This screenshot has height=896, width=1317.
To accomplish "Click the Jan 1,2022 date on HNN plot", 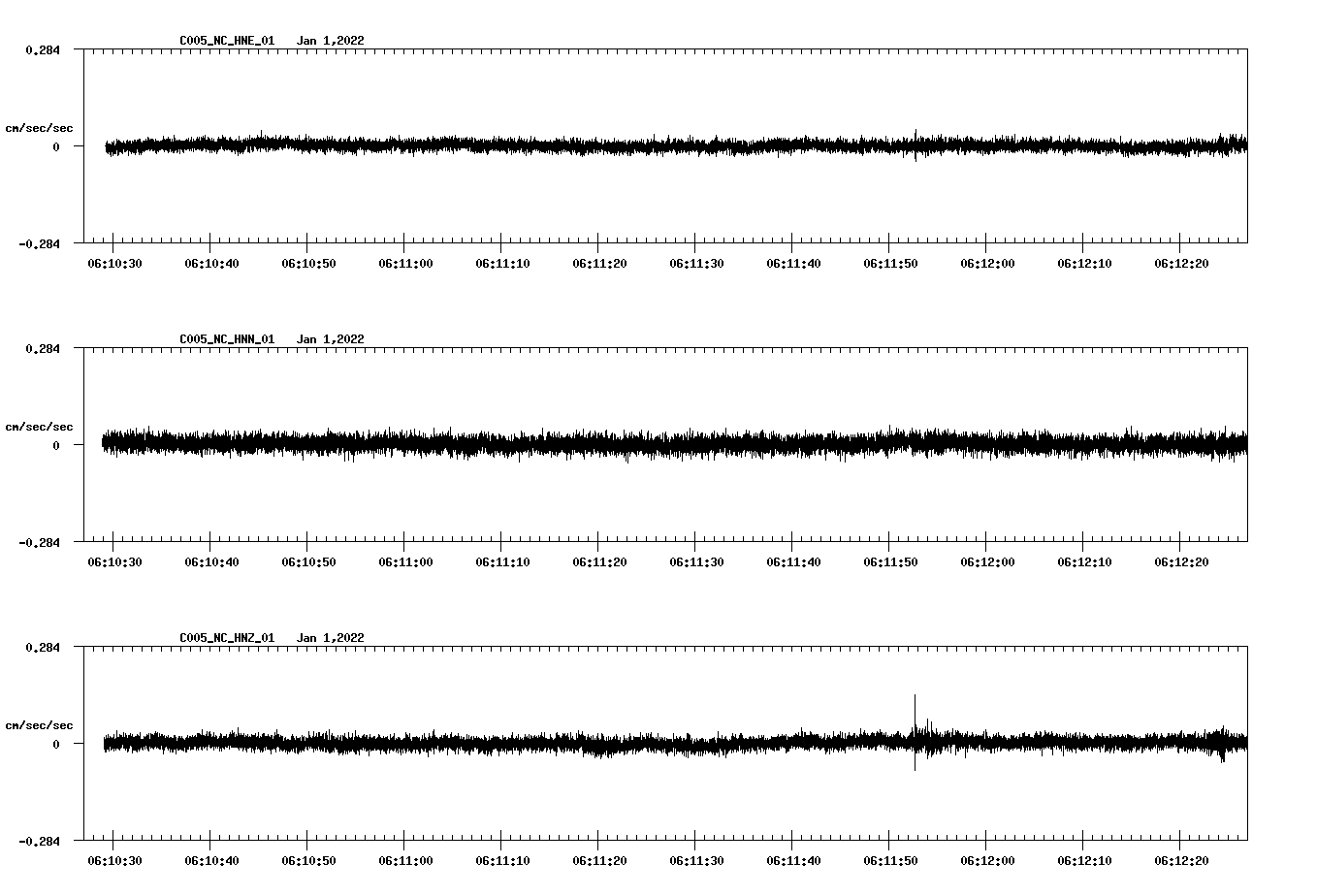I will click(331, 339).
